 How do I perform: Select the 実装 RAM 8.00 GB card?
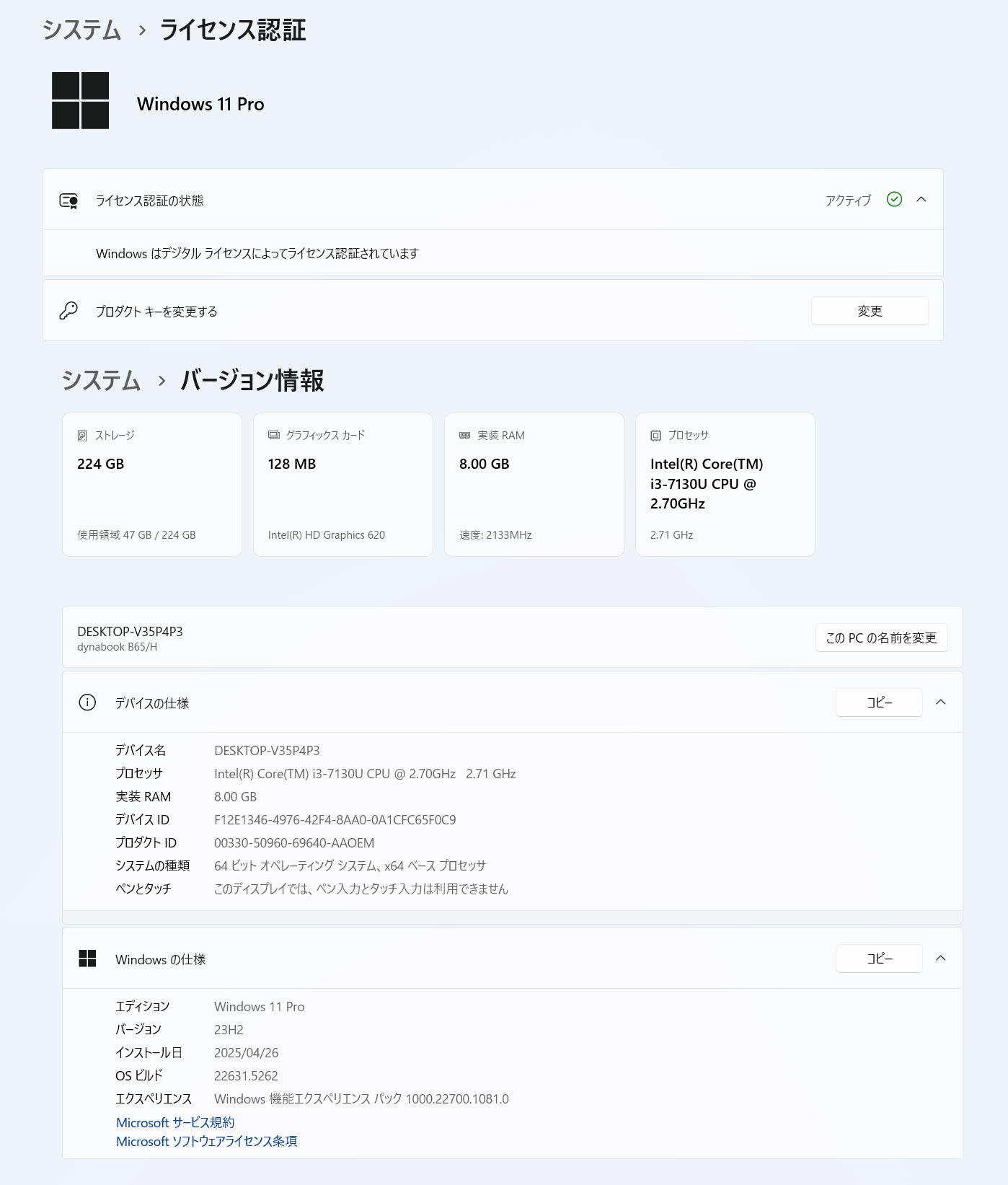coord(534,485)
